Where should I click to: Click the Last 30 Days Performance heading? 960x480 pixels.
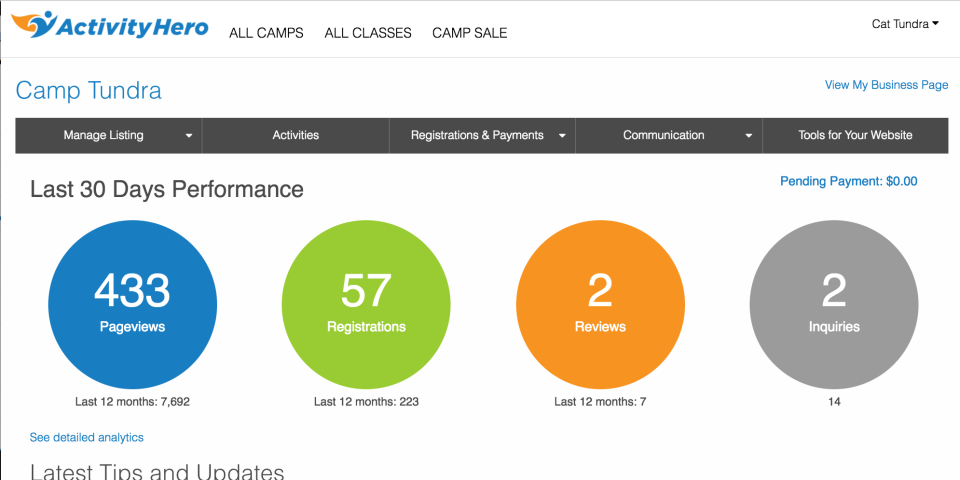tap(167, 189)
